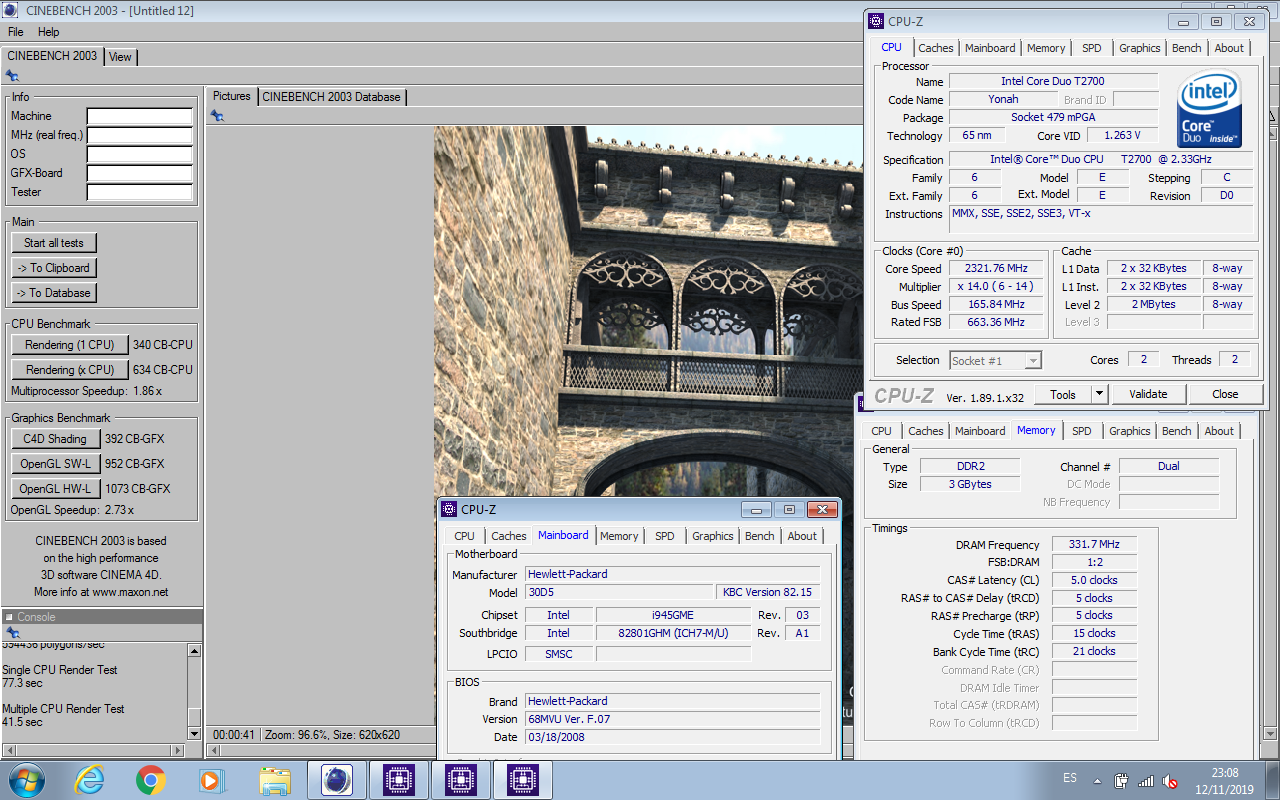The width and height of the screenshot is (1280, 800).
Task: Launch Internet Explorer from taskbar
Action: pos(89,780)
